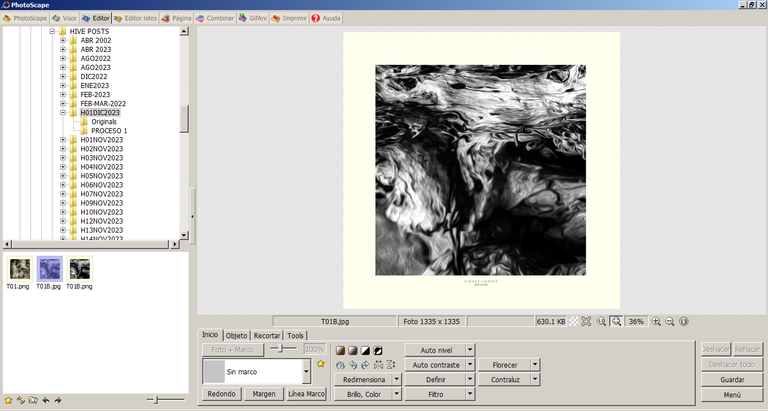The image size is (768, 411).
Task: Open the Brillo, Color dropdown arrow
Action: point(397,394)
